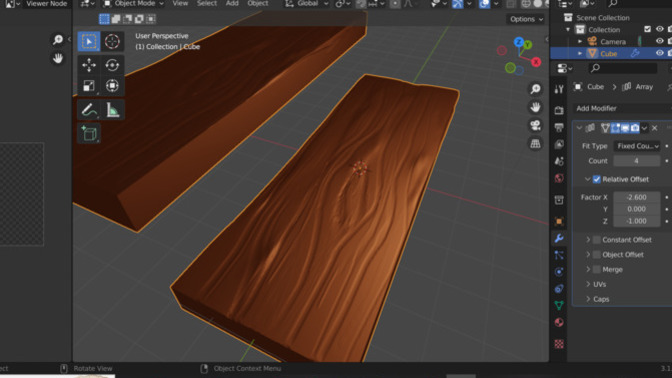
Task: Open Material properties sphere tab
Action: [x=559, y=323]
